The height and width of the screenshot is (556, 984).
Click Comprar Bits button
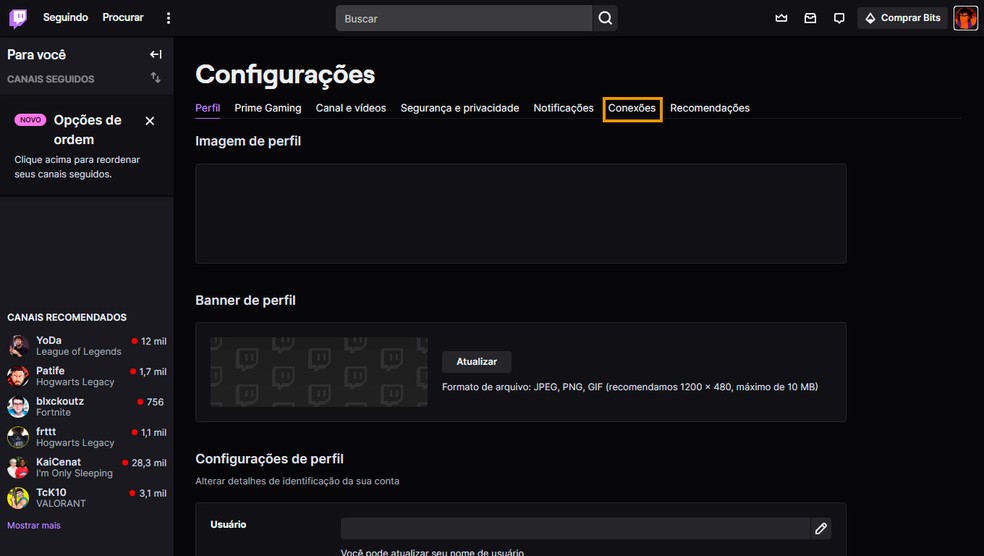[x=902, y=18]
